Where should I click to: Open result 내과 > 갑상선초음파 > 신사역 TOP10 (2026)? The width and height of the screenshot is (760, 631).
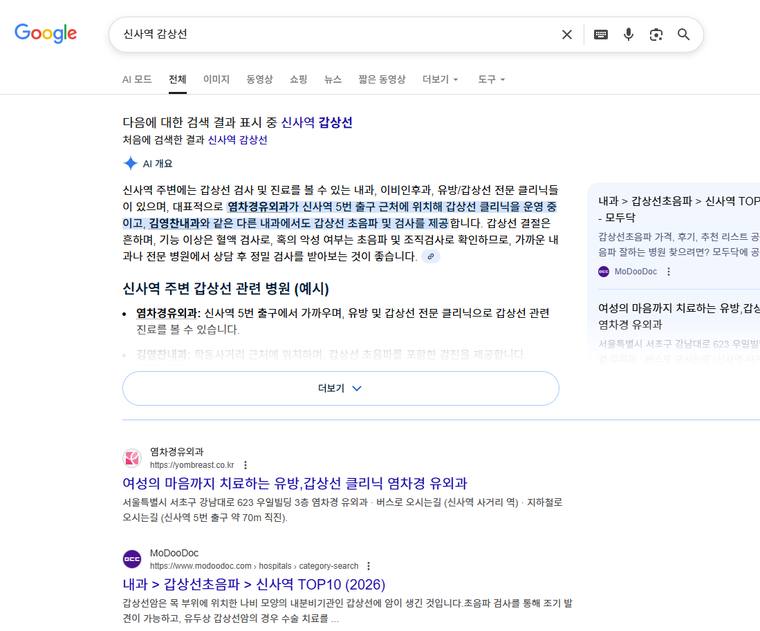point(254,584)
